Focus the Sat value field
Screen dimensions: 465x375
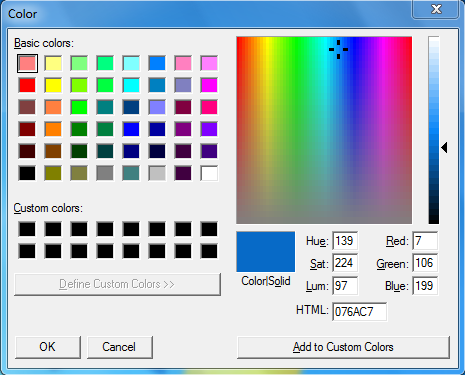[345, 263]
